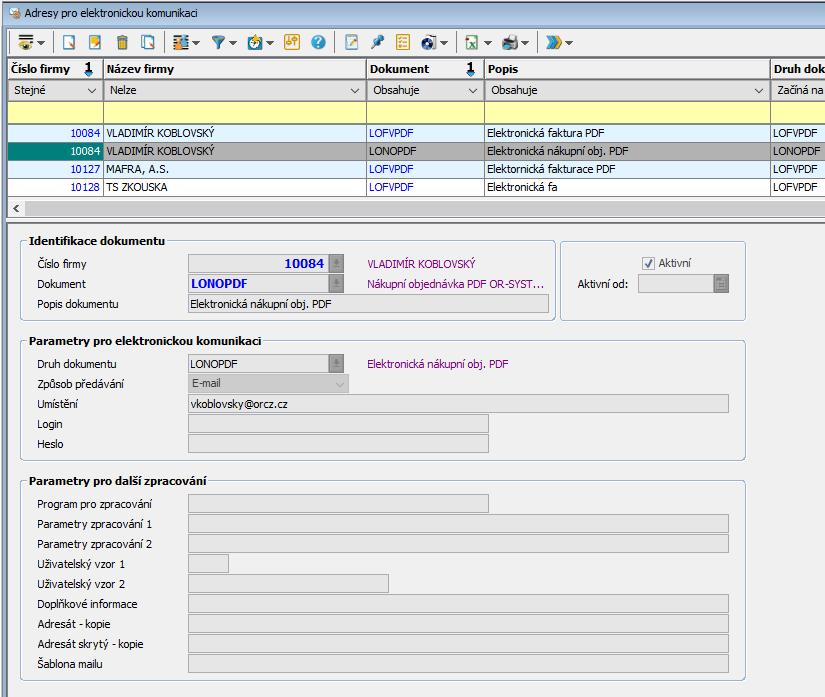Open the 10128 company number link
Image resolution: width=825 pixels, height=697 pixels.
[x=85, y=187]
